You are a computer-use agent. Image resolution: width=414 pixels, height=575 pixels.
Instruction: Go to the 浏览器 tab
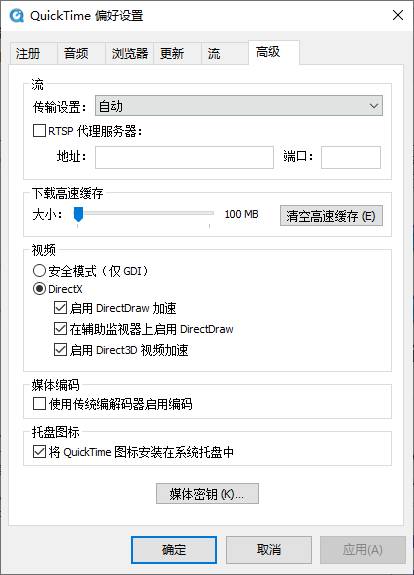point(129,54)
